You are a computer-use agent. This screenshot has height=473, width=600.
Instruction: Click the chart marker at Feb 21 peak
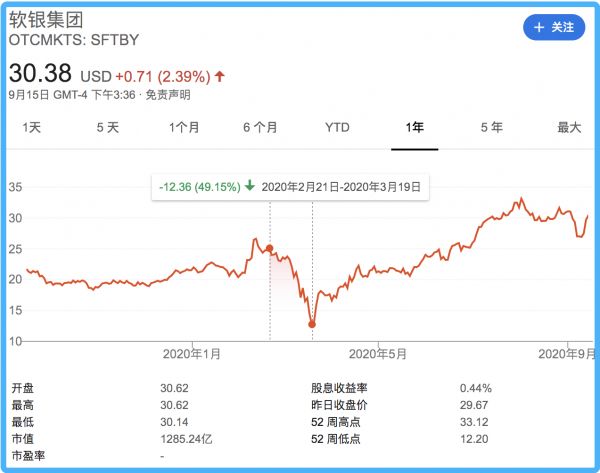click(x=270, y=247)
